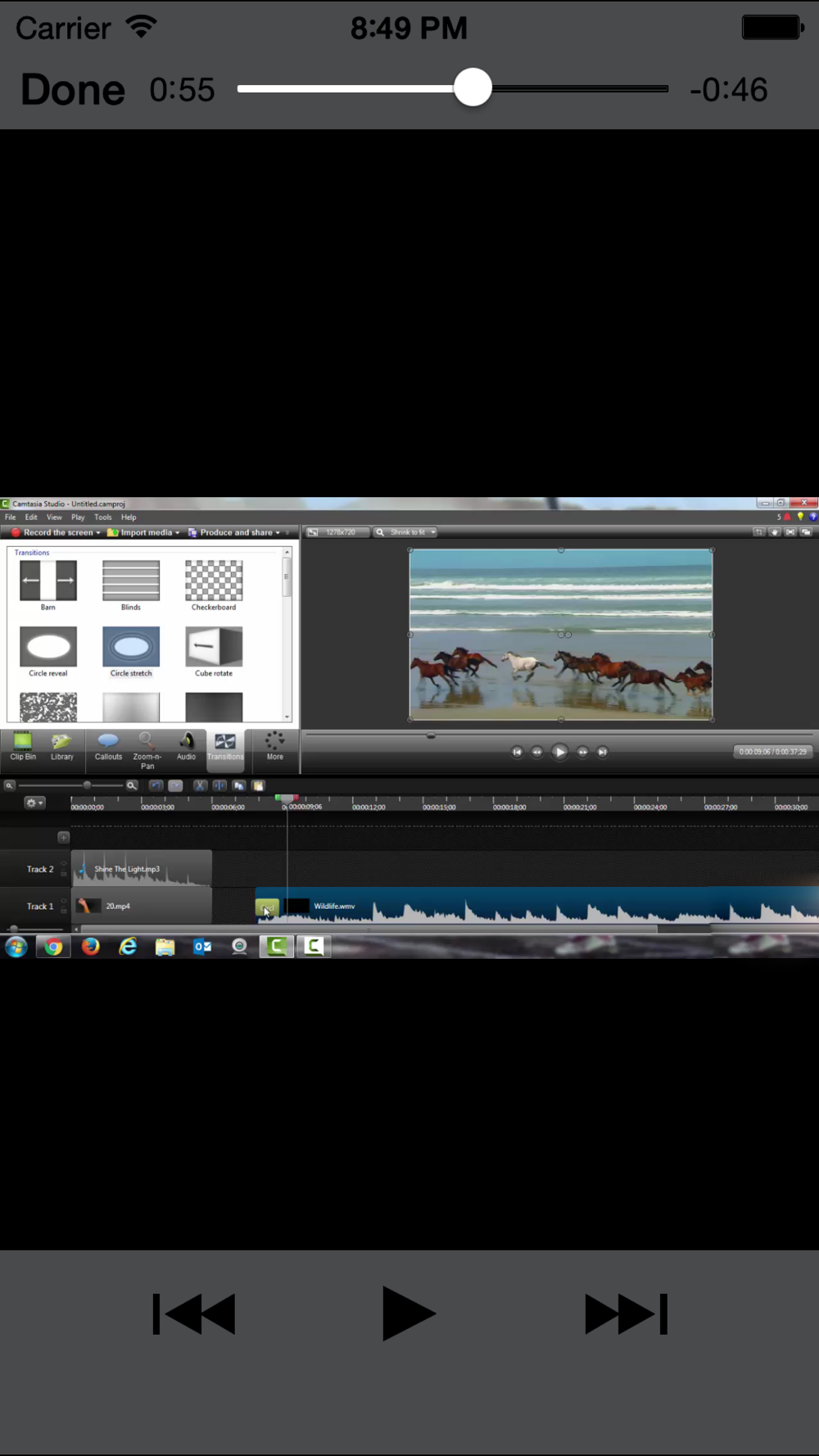Open the More tools tab

pos(274,746)
